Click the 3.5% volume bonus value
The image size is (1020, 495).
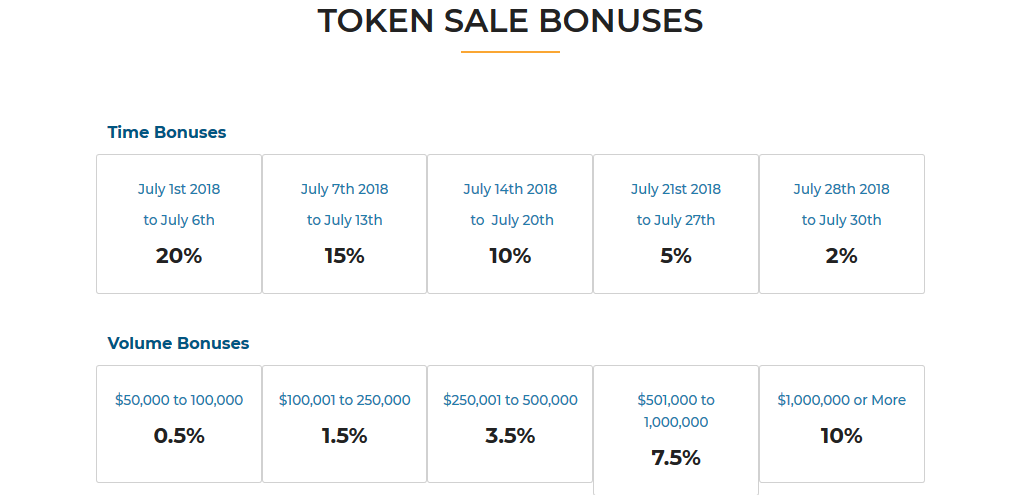tap(510, 436)
